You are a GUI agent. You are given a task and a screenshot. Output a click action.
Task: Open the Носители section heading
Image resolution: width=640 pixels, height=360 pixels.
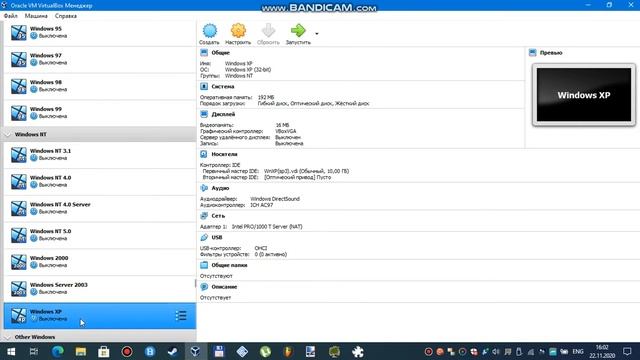(224, 154)
